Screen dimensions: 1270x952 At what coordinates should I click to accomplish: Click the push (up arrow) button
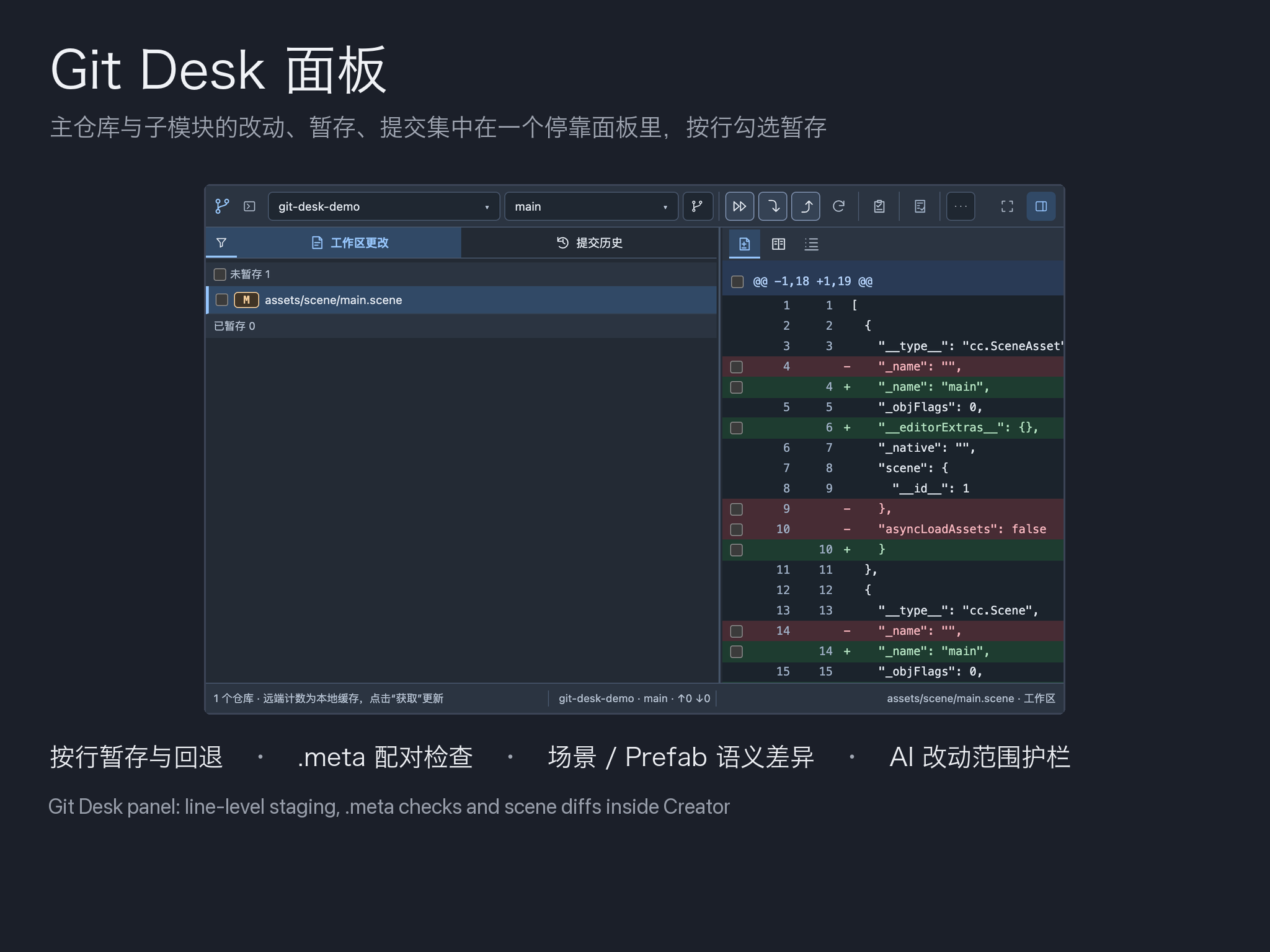(806, 206)
